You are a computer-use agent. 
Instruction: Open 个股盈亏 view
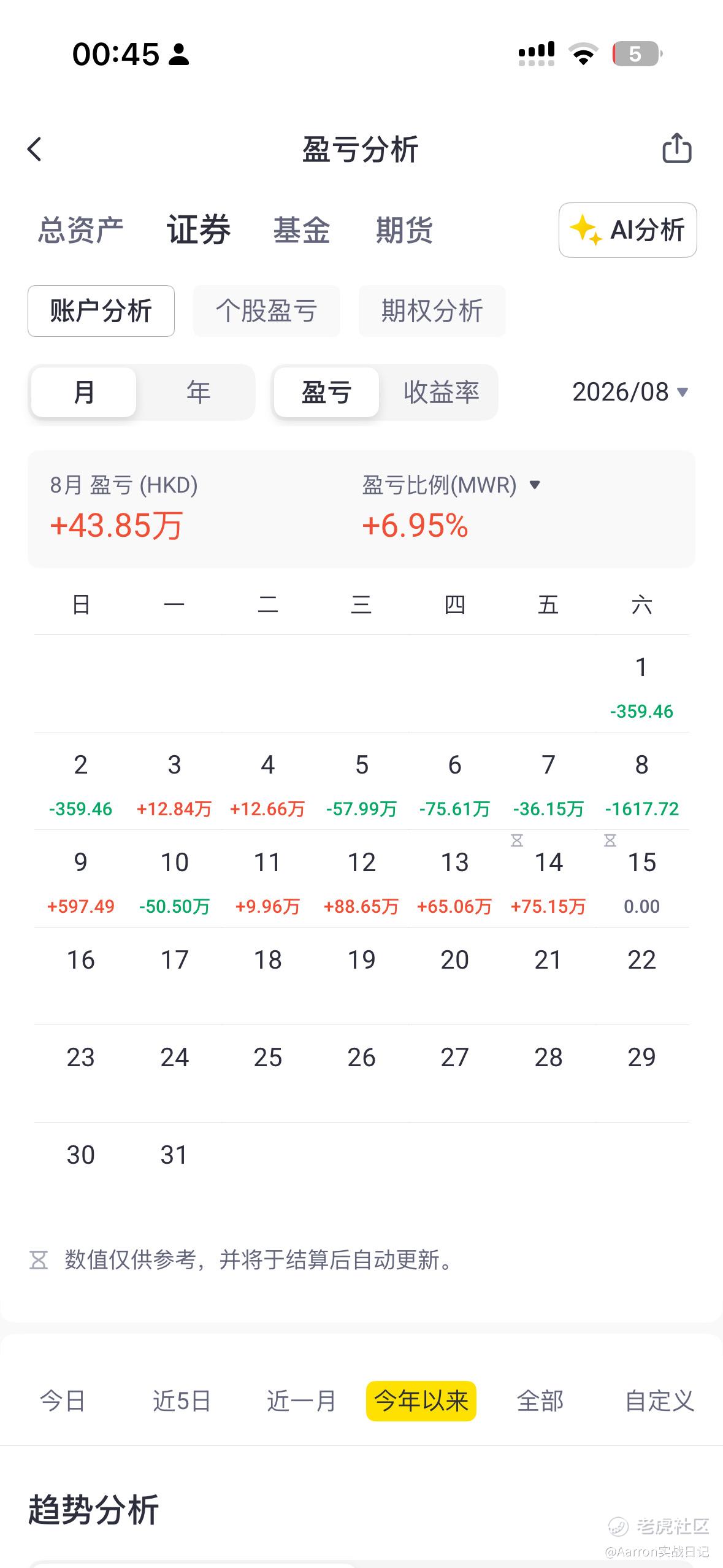267,311
